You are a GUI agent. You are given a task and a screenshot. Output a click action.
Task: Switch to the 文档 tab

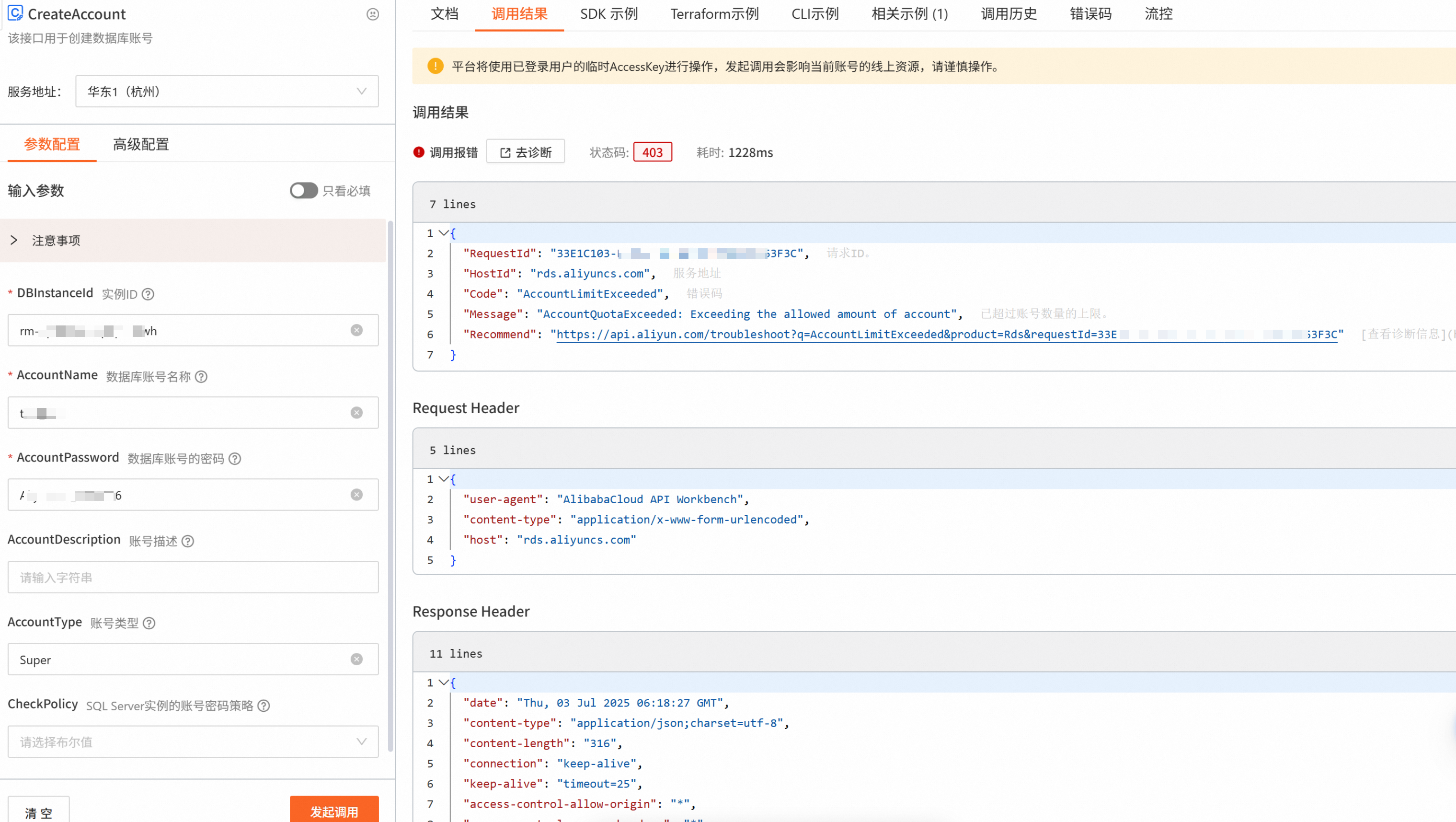[445, 14]
